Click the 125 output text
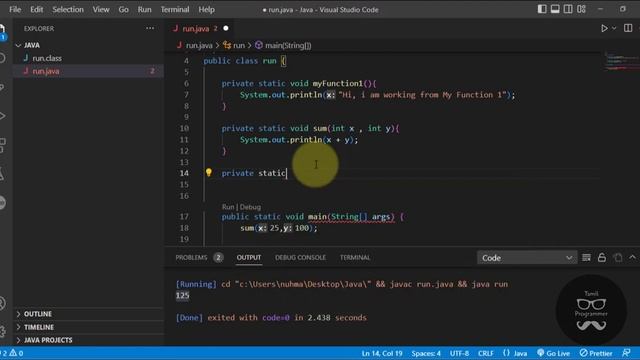The height and width of the screenshot is (360, 640). pyautogui.click(x=182, y=296)
